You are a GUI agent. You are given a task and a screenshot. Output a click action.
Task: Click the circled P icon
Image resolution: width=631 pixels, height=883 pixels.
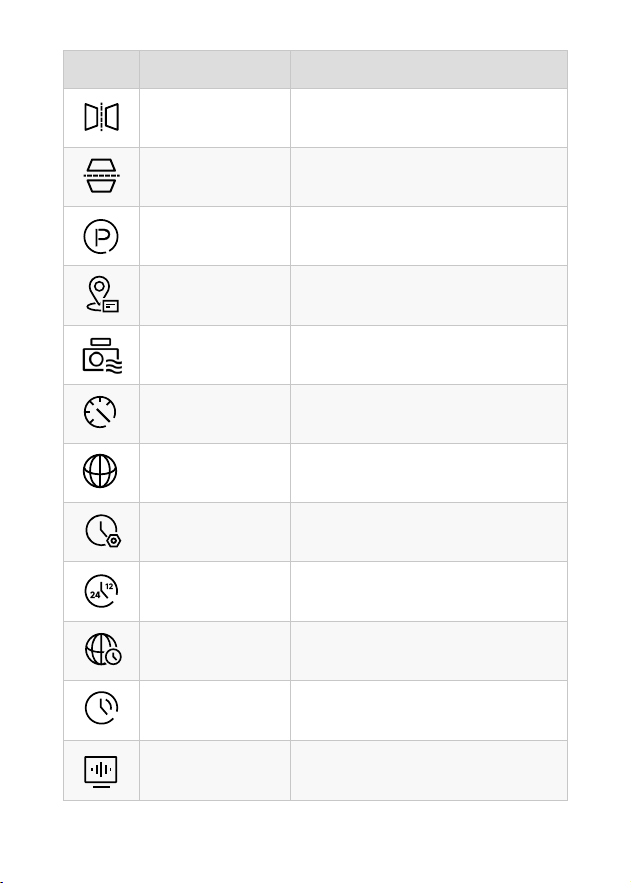[101, 236]
